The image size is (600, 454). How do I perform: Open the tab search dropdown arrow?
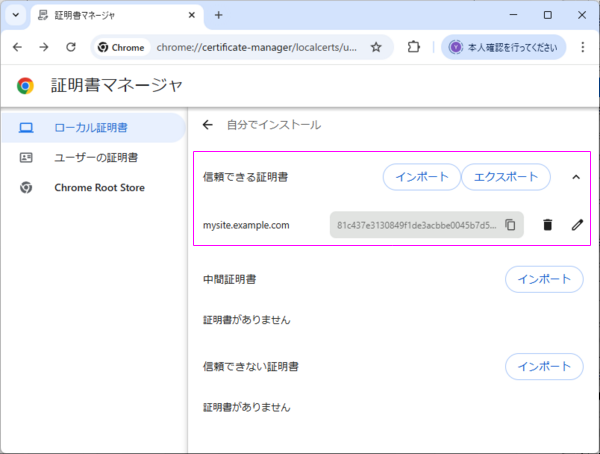tap(16, 15)
